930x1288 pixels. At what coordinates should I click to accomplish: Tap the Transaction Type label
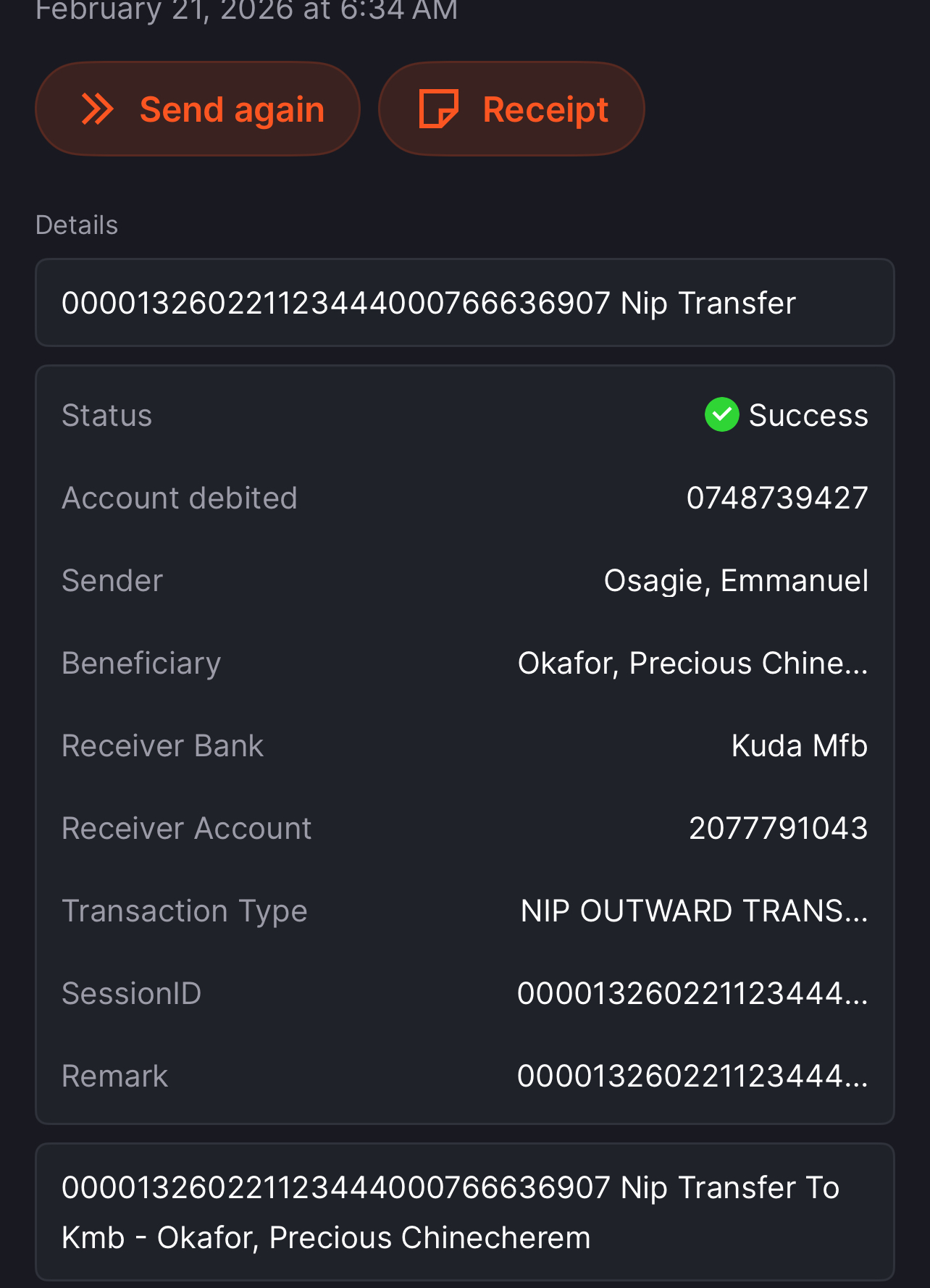coord(184,911)
